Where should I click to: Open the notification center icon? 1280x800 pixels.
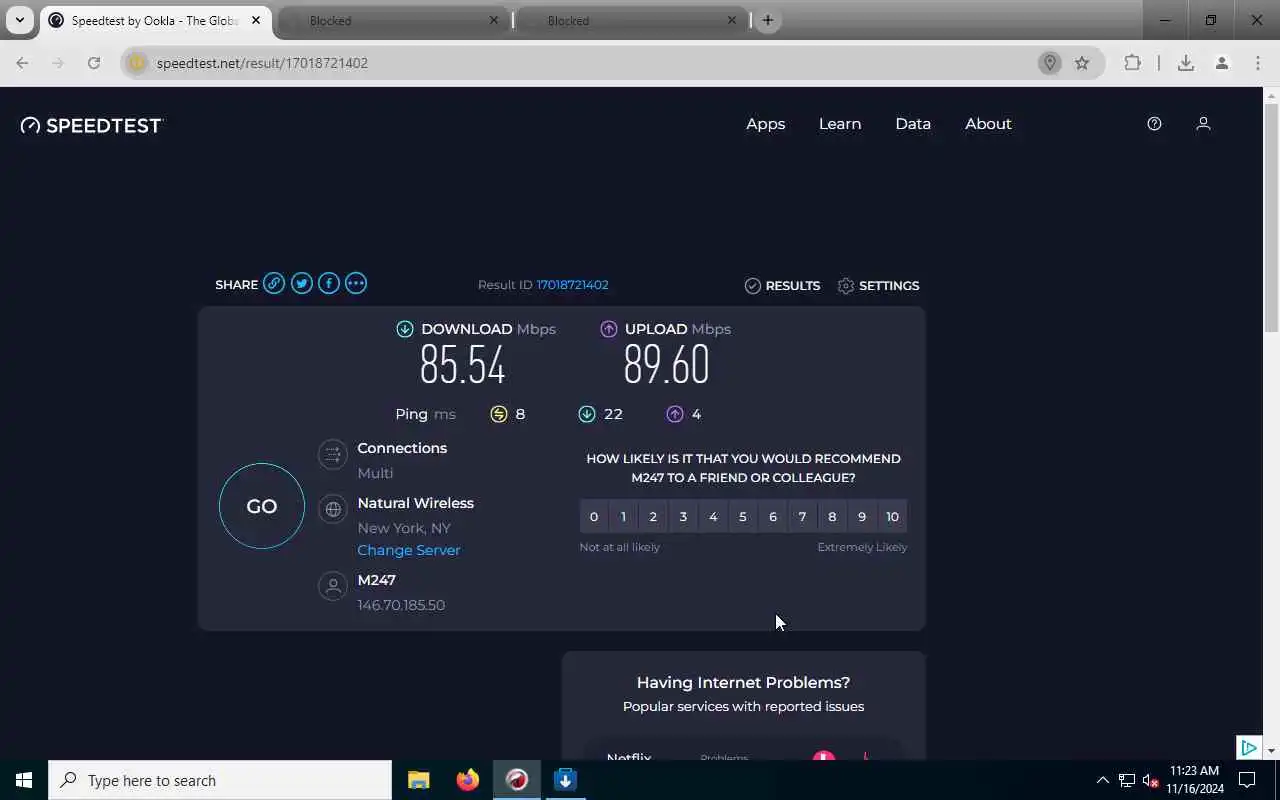(1247, 780)
